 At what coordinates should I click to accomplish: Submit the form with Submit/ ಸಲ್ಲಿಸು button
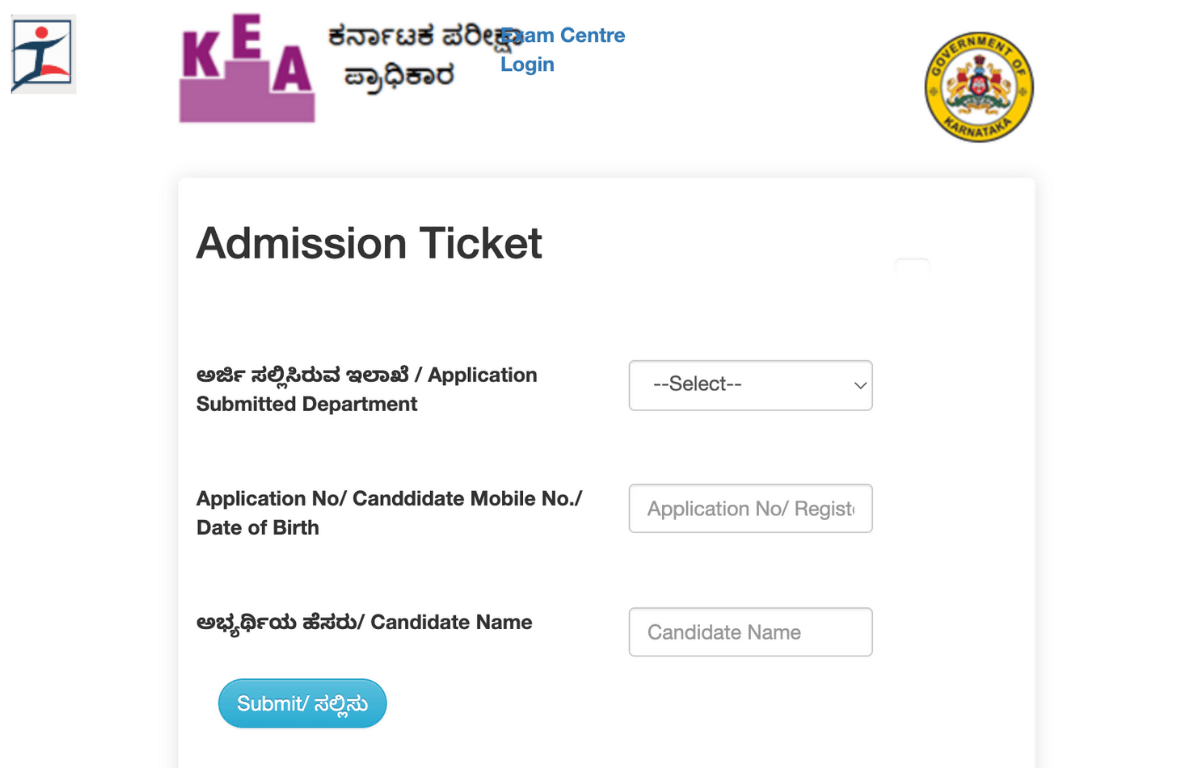pos(302,704)
